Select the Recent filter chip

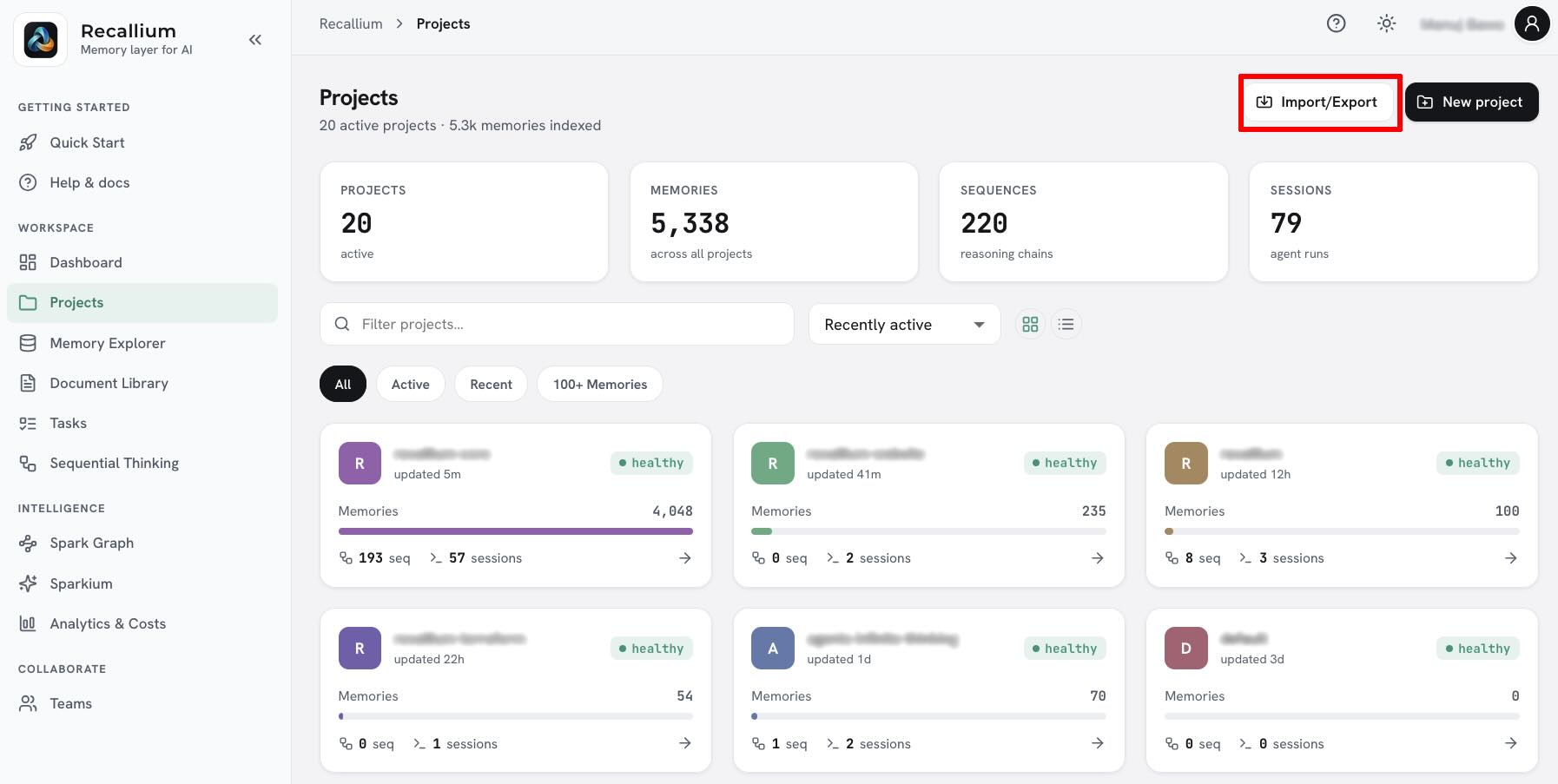pos(492,384)
